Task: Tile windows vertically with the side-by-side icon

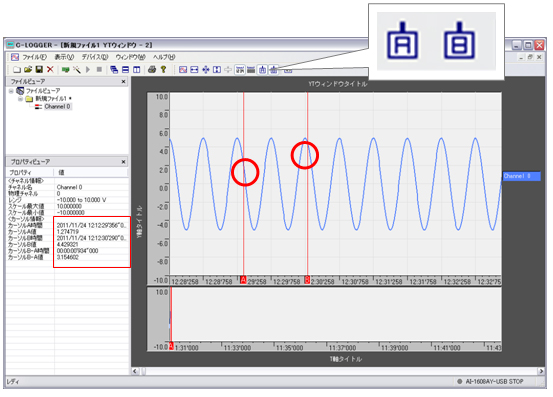Action: pos(136,70)
